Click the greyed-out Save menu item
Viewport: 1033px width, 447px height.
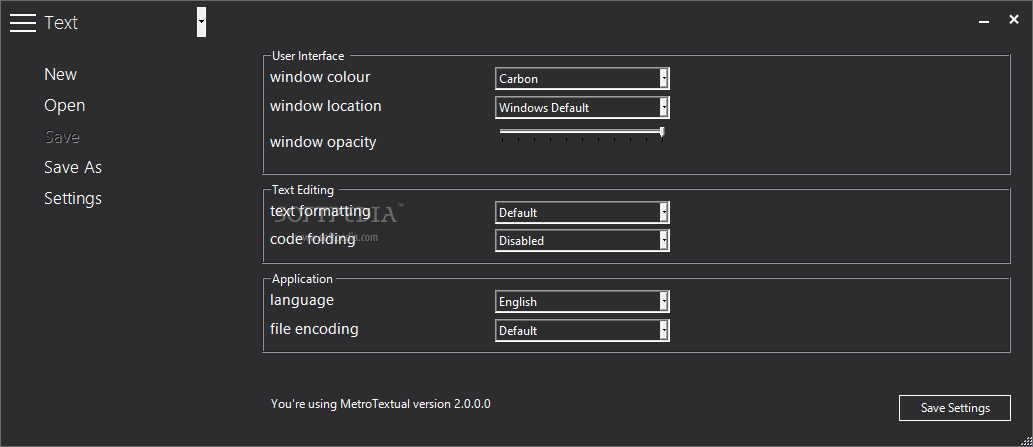click(62, 137)
